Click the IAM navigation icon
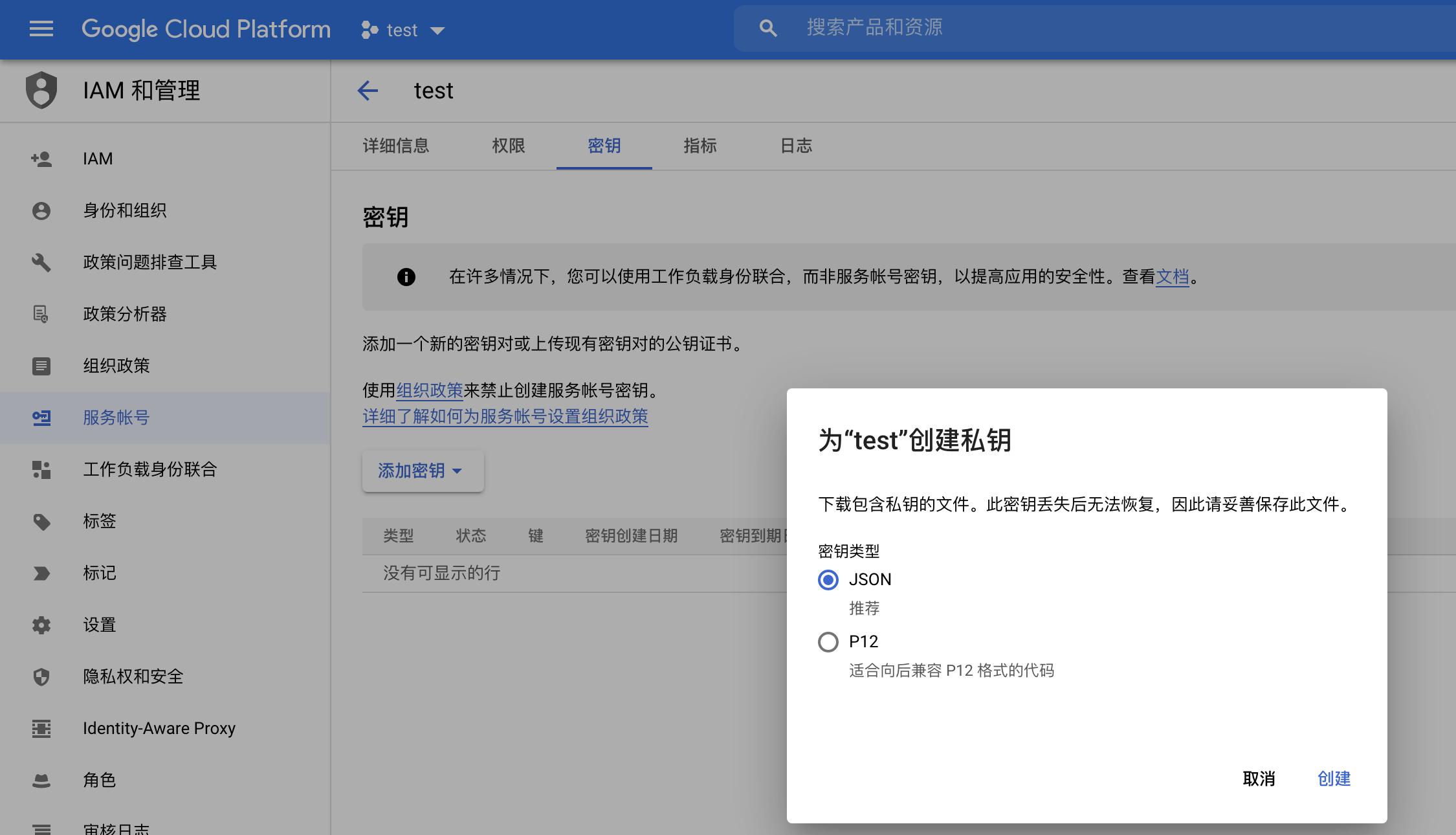Screen dimensions: 1456x835 pos(40,157)
